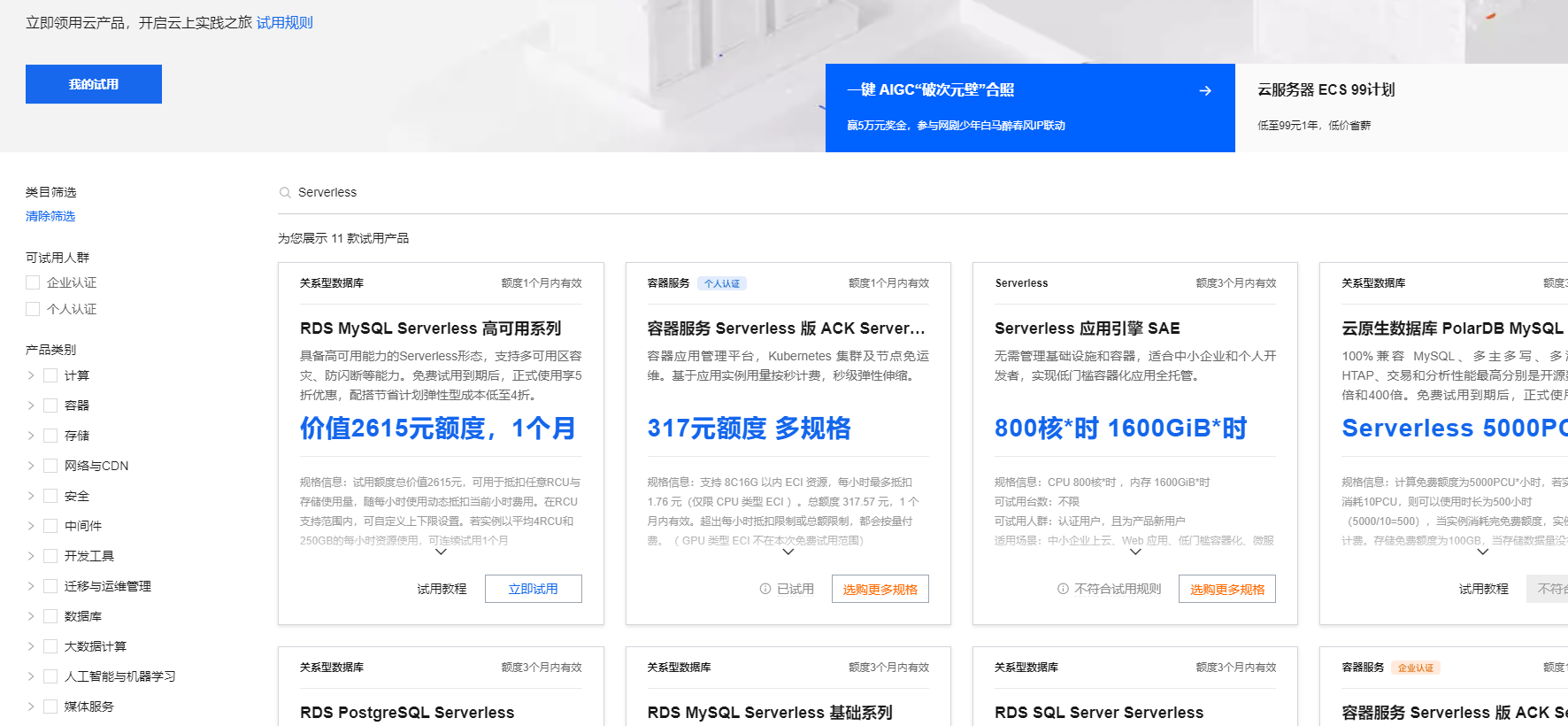Expand the 开发工具 category arrow
Image resolution: width=1568 pixels, height=726 pixels.
(31, 556)
